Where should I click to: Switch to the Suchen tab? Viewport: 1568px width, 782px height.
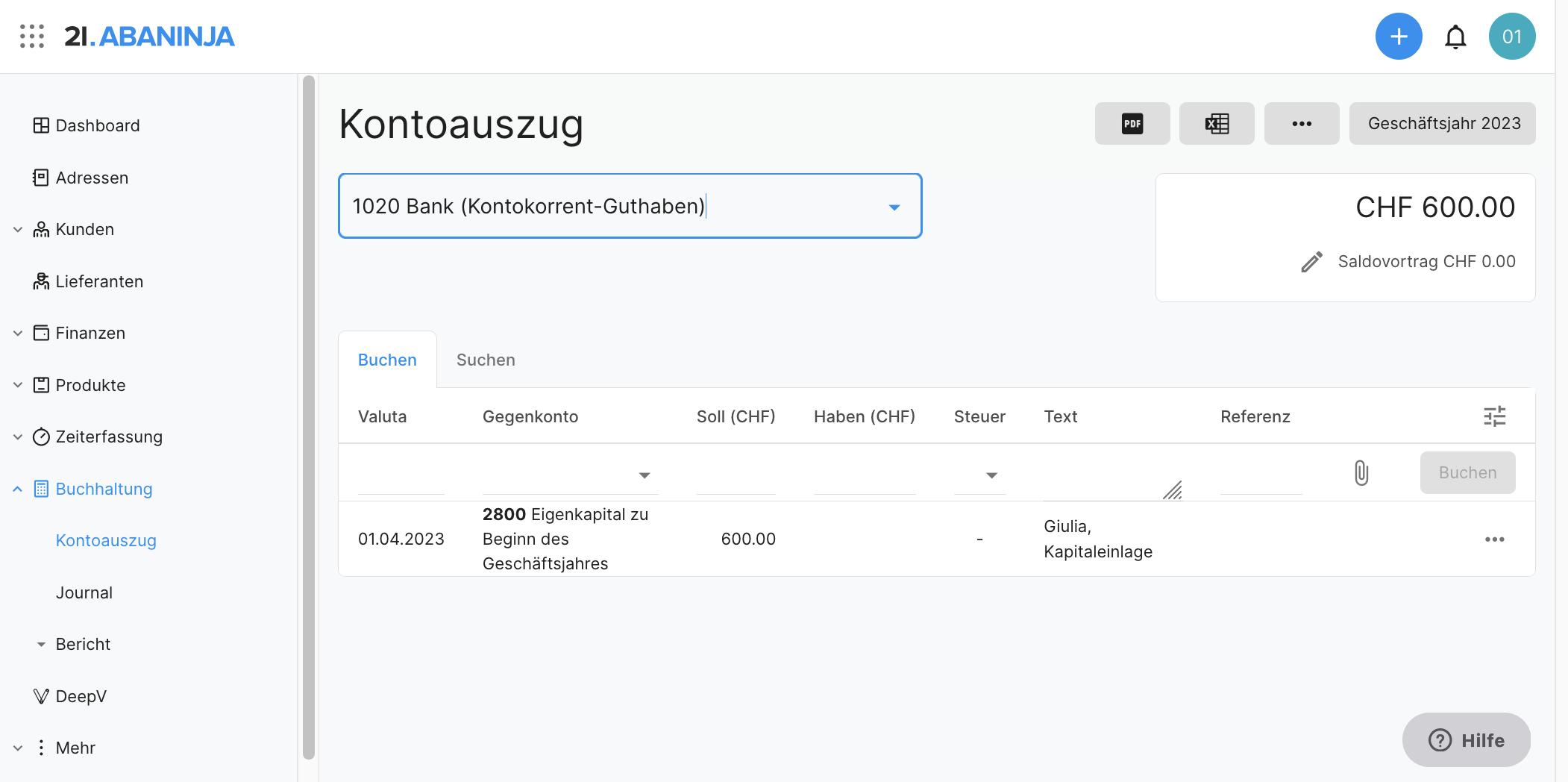pyautogui.click(x=486, y=360)
